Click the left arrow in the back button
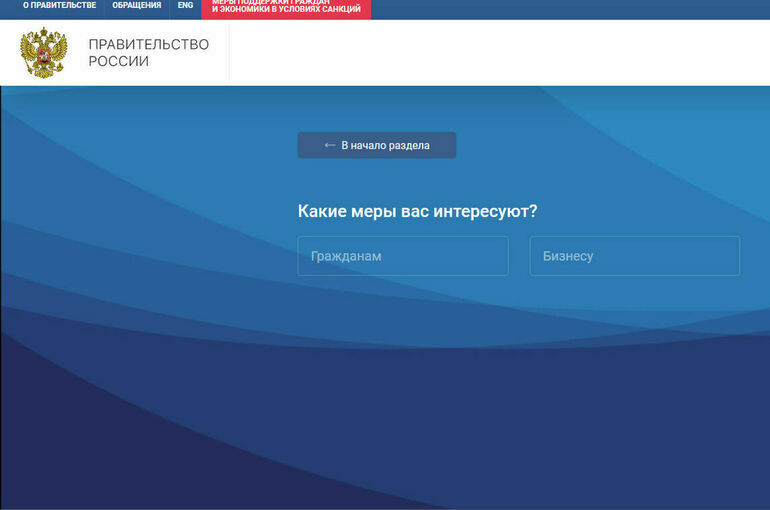Viewport: 770px width, 510px height. tap(329, 145)
